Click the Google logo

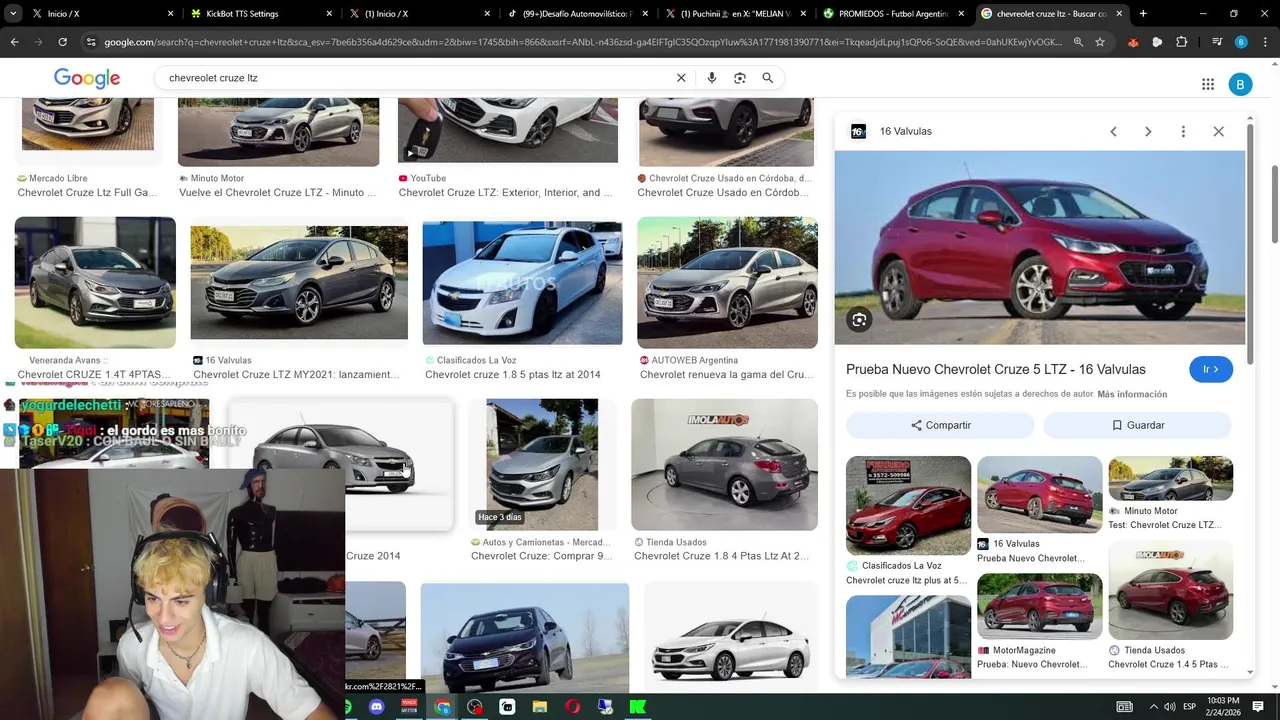coord(87,78)
